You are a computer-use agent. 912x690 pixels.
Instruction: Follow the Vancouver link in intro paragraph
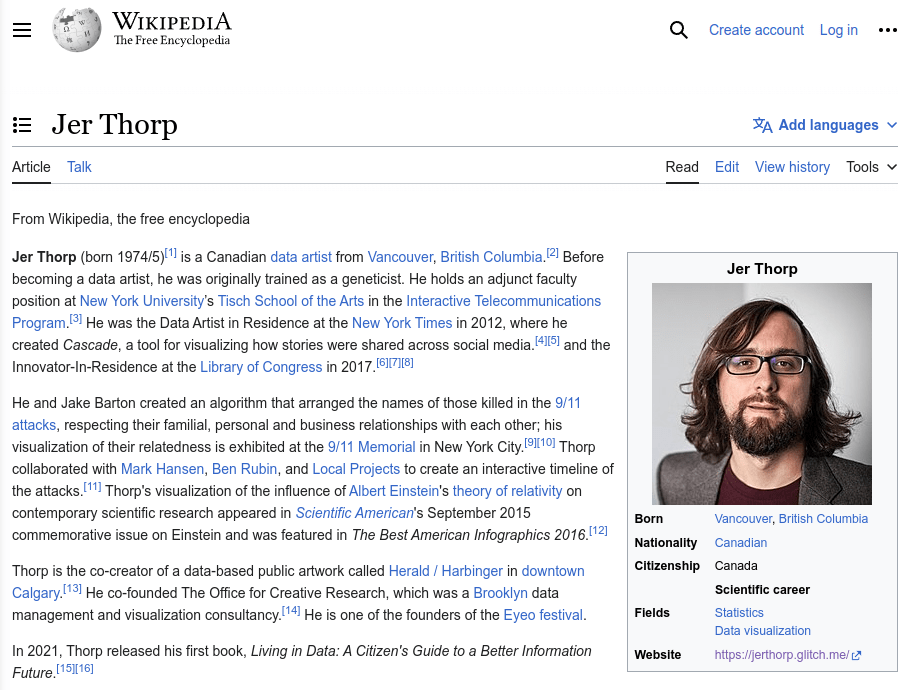[x=400, y=257]
